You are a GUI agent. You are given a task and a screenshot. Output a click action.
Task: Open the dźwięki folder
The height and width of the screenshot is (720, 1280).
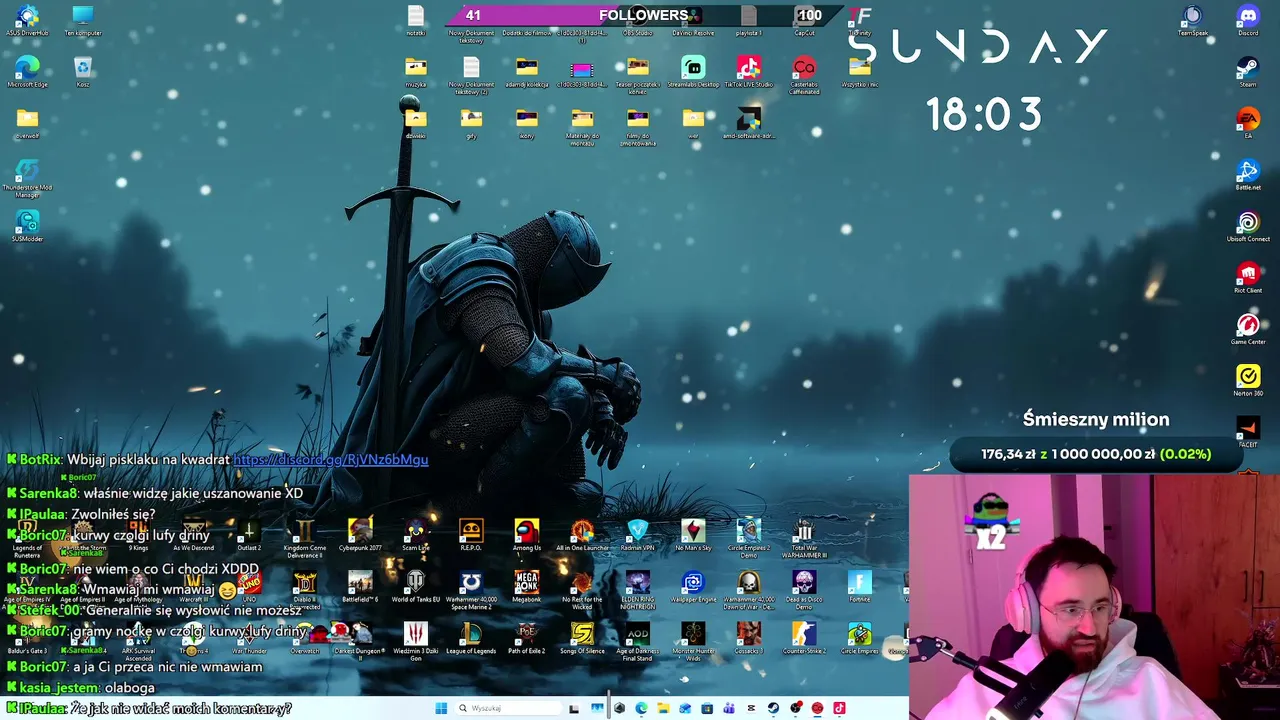416,123
